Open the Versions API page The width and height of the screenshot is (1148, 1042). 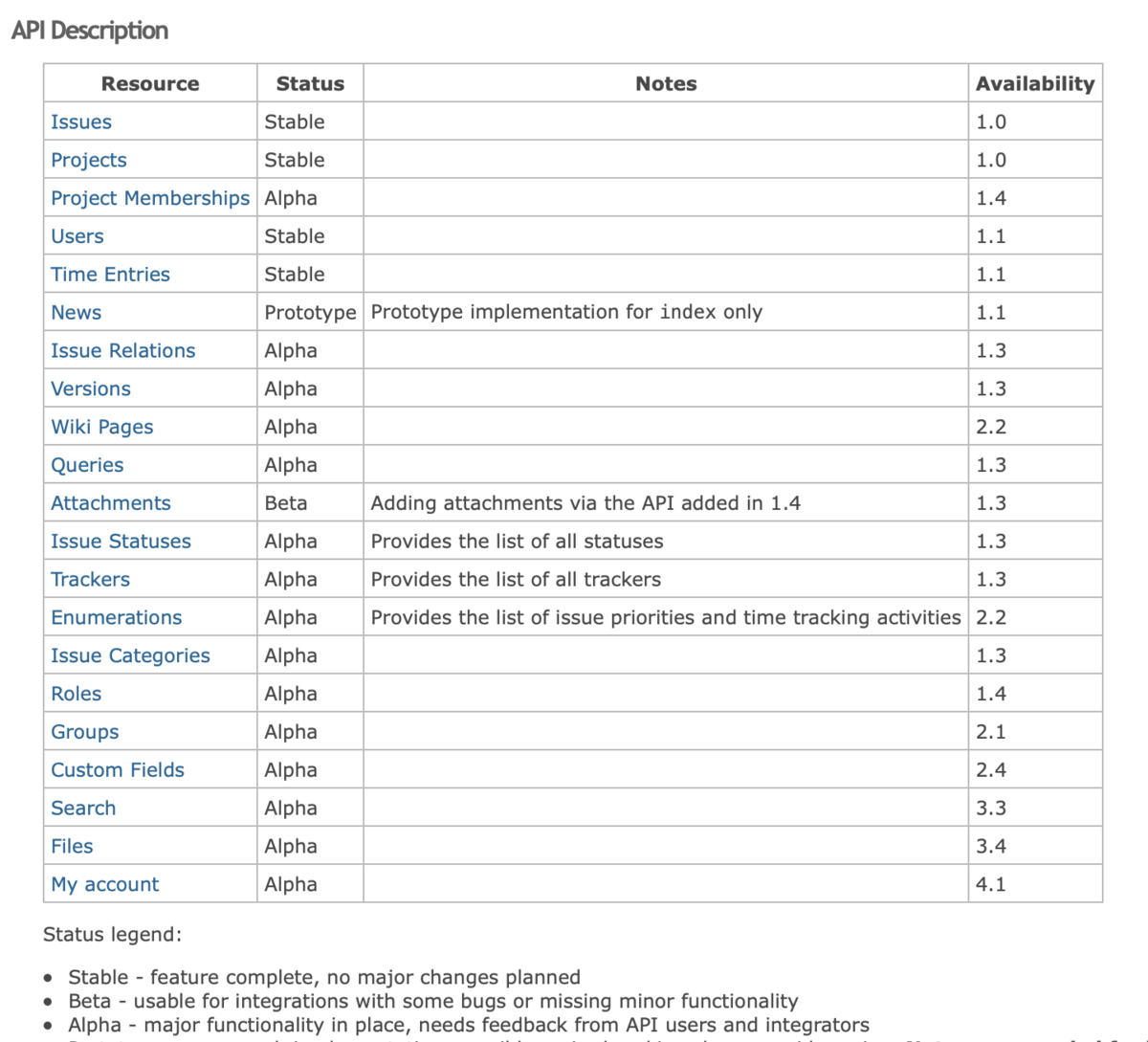[x=90, y=388]
